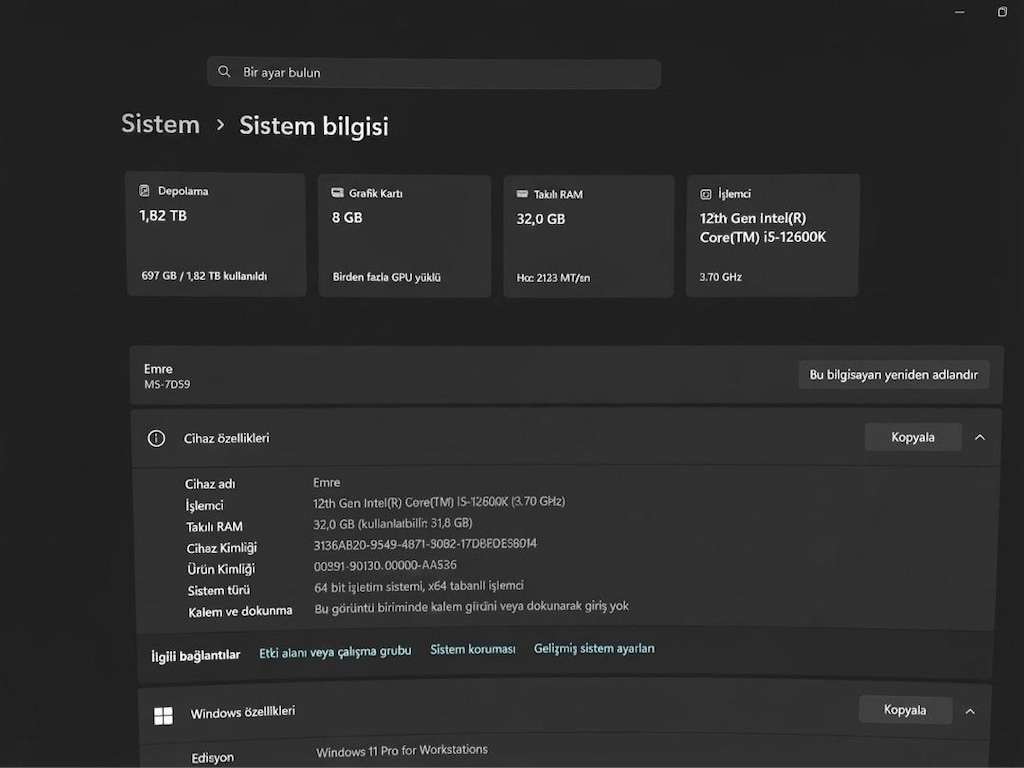This screenshot has height=768, width=1024.
Task: Open the Takılı RAM 32,0 GB card
Action: tap(588, 236)
